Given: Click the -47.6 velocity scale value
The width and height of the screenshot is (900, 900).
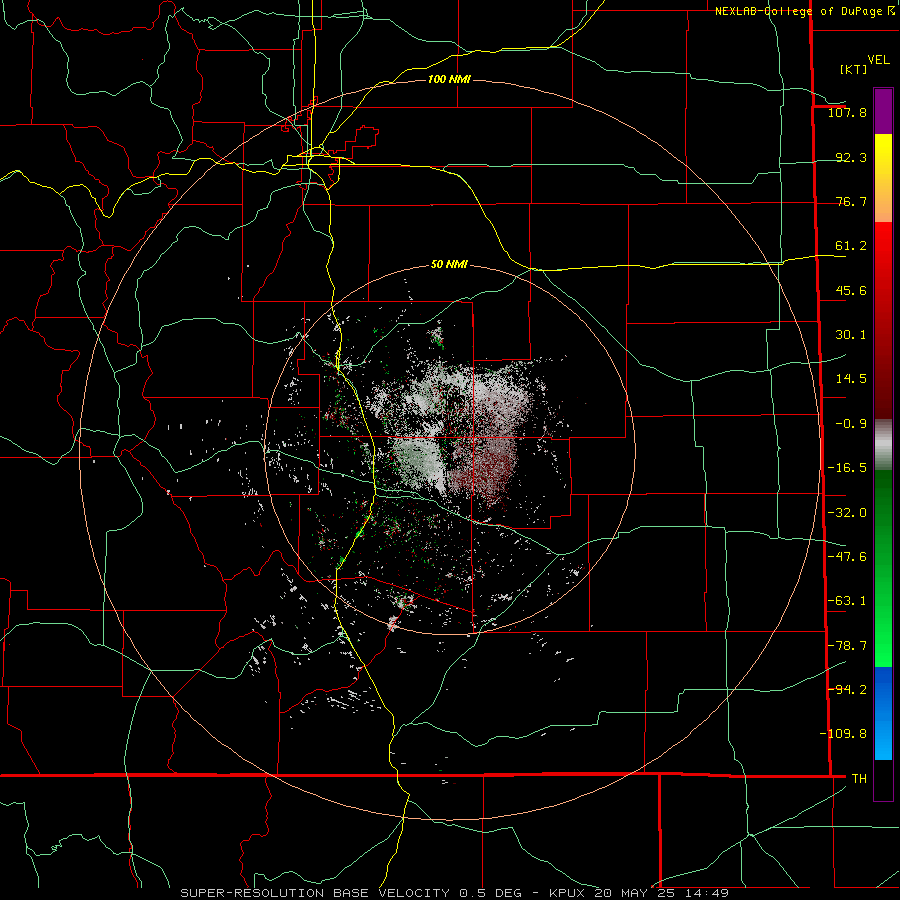Looking at the screenshot, I should click(x=847, y=557).
